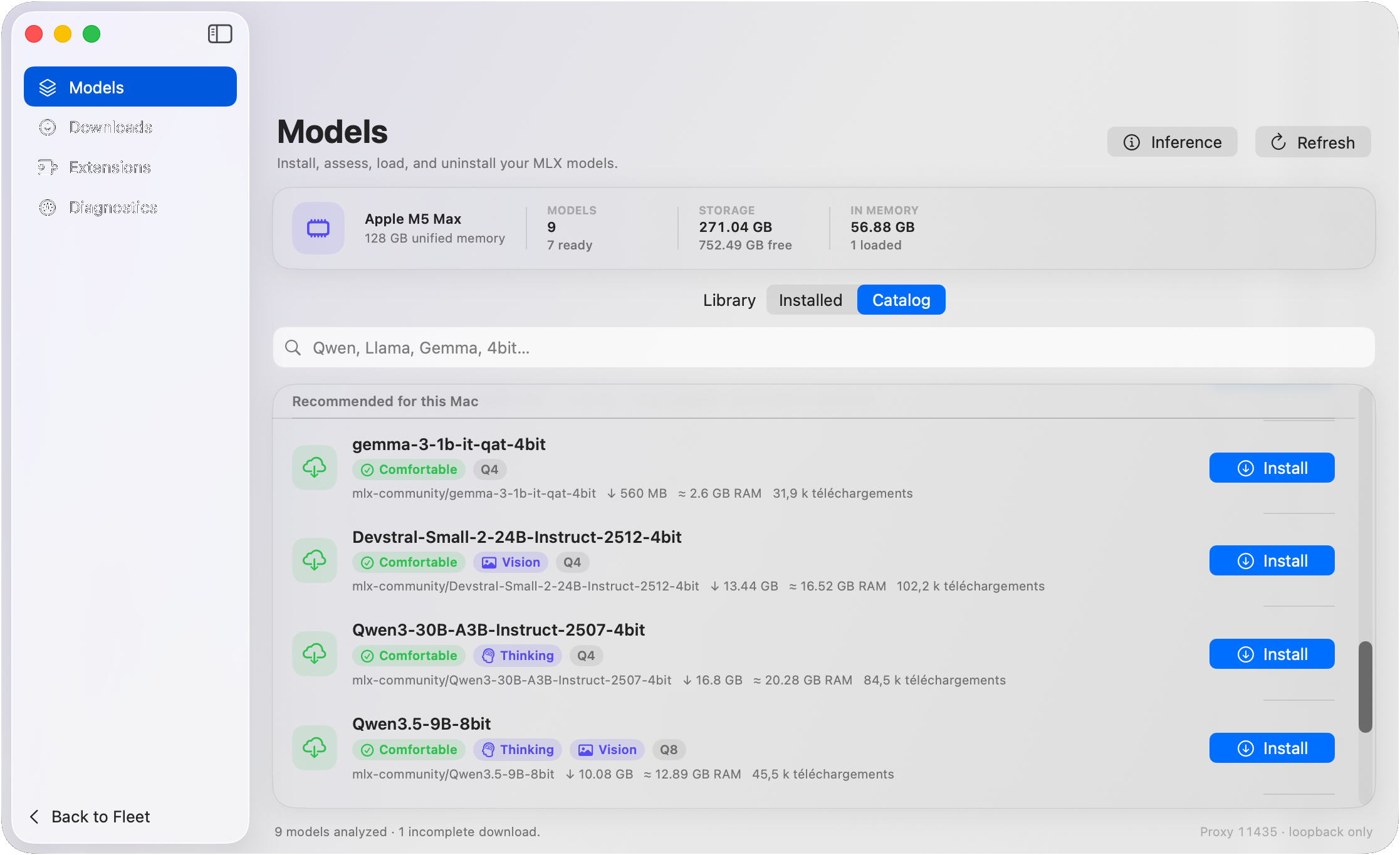This screenshot has width=1400, height=855.
Task: Click the cloud download icon for Devstral-Small
Action: [x=315, y=560]
